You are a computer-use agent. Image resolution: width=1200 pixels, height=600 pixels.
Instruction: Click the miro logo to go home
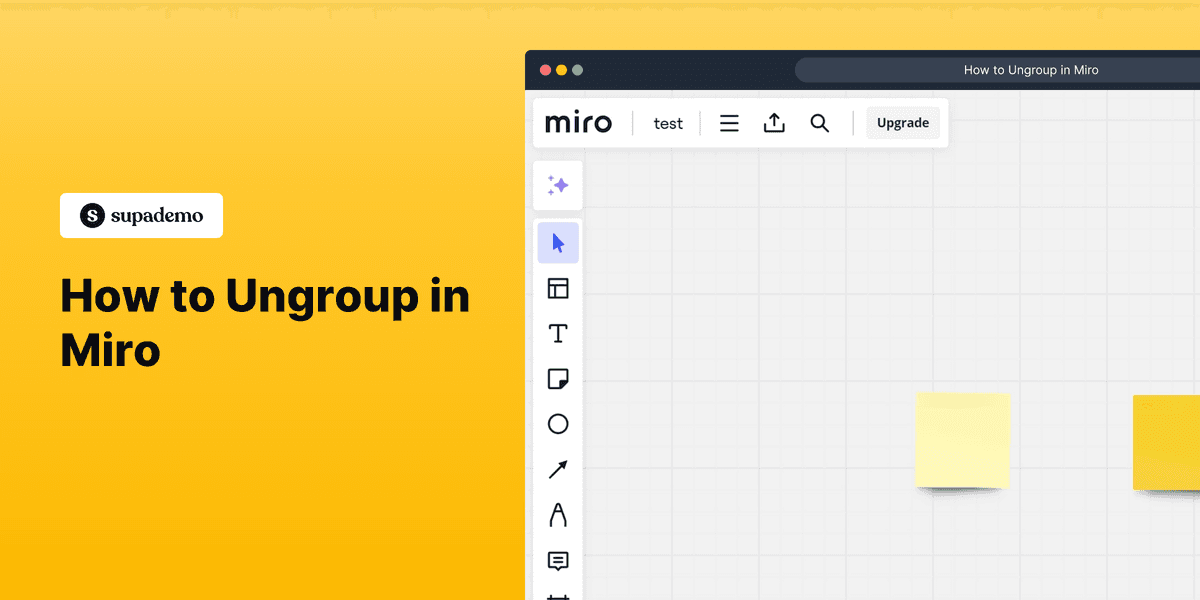[x=578, y=122]
